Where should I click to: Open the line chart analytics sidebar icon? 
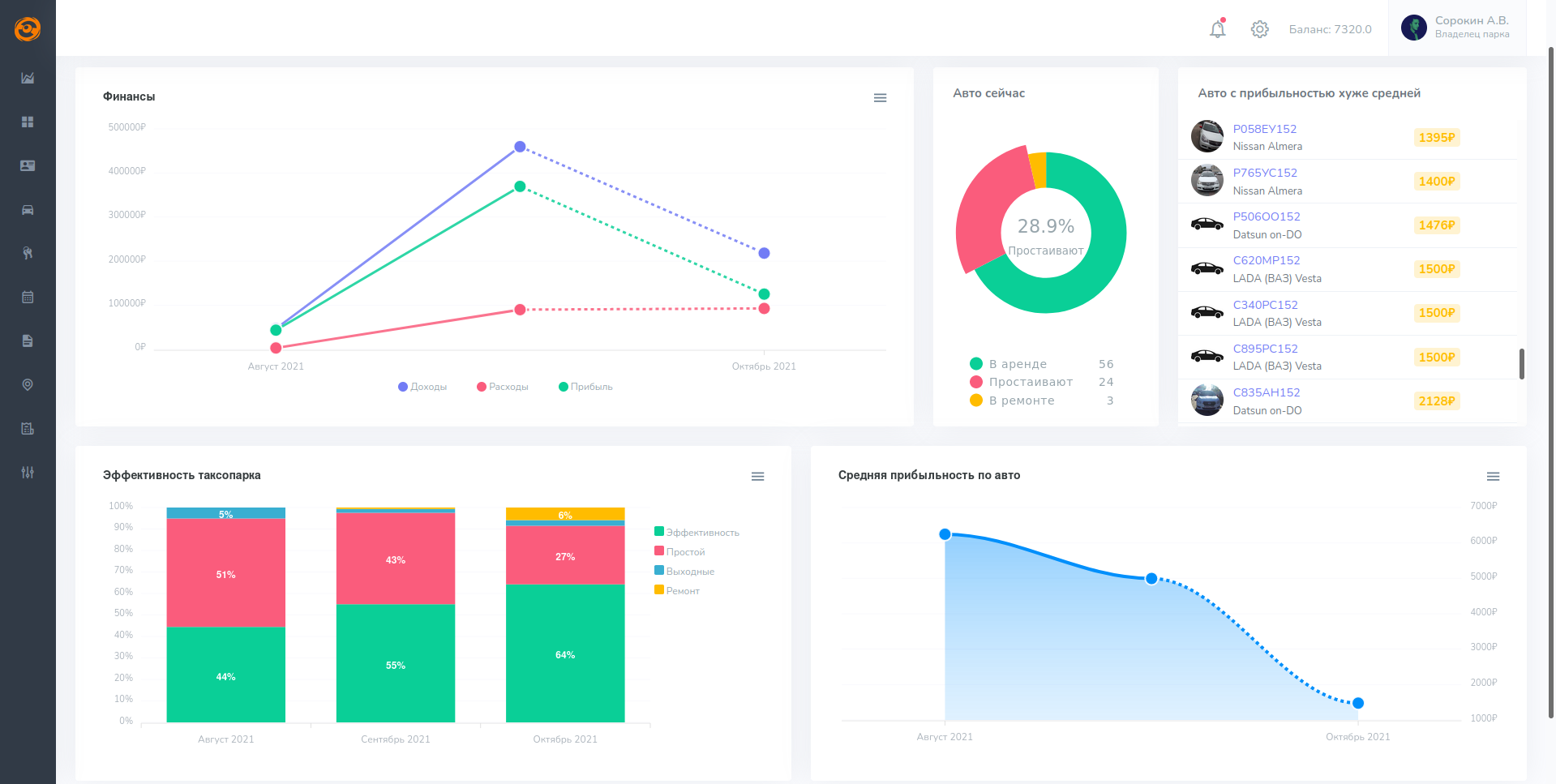pyautogui.click(x=28, y=78)
